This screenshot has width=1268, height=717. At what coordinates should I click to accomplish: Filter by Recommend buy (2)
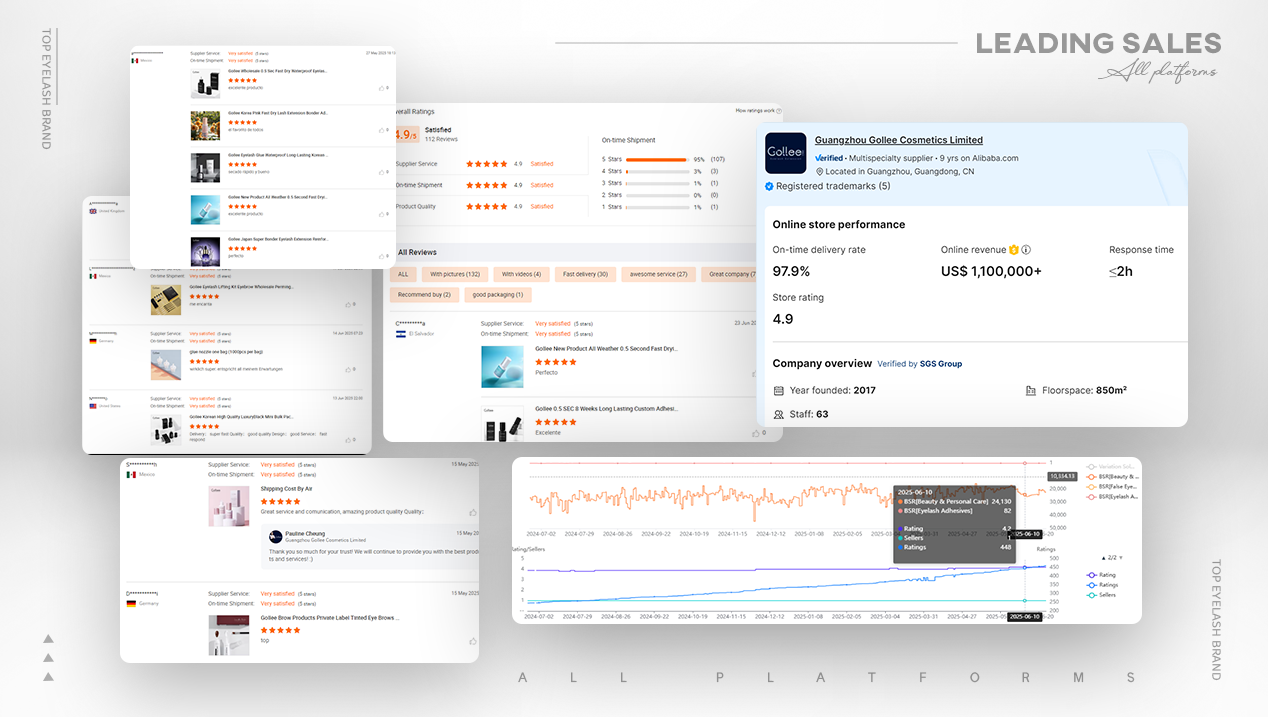pyautogui.click(x=424, y=295)
